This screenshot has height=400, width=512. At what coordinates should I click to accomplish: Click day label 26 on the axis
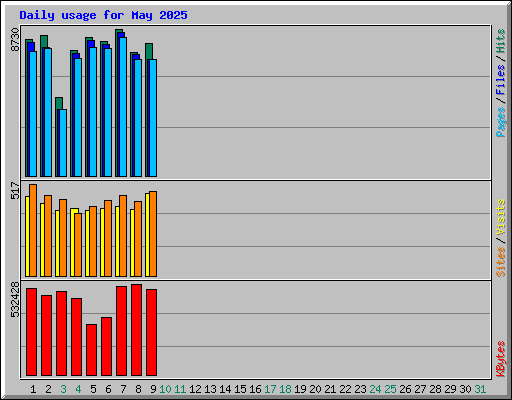(x=405, y=389)
